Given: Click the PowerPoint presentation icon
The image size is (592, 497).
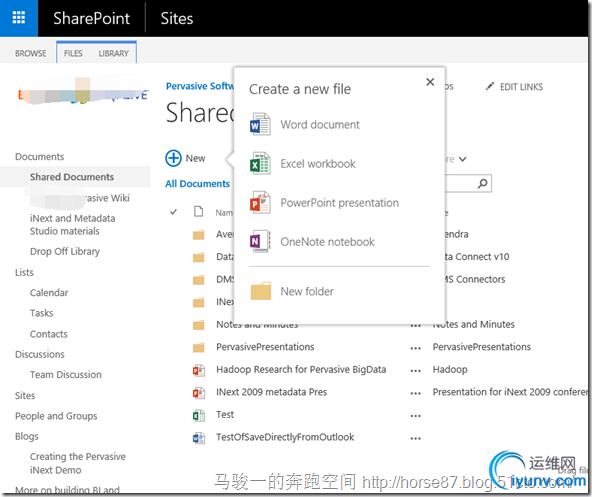Looking at the screenshot, I should click(260, 203).
